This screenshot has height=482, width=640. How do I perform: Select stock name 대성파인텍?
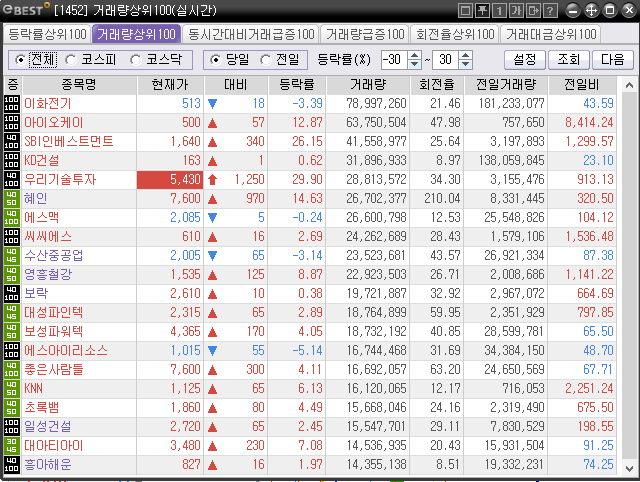(53, 313)
